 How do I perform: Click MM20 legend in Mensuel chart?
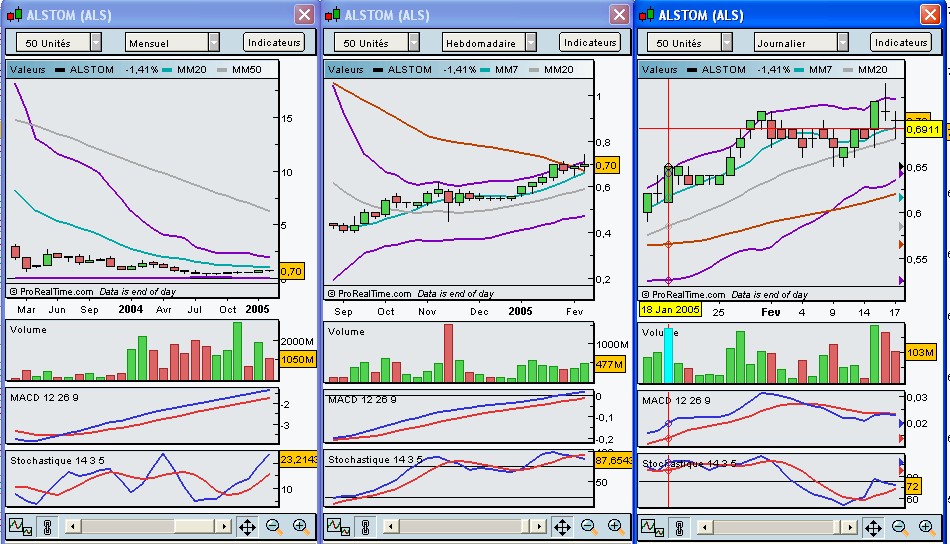click(191, 70)
